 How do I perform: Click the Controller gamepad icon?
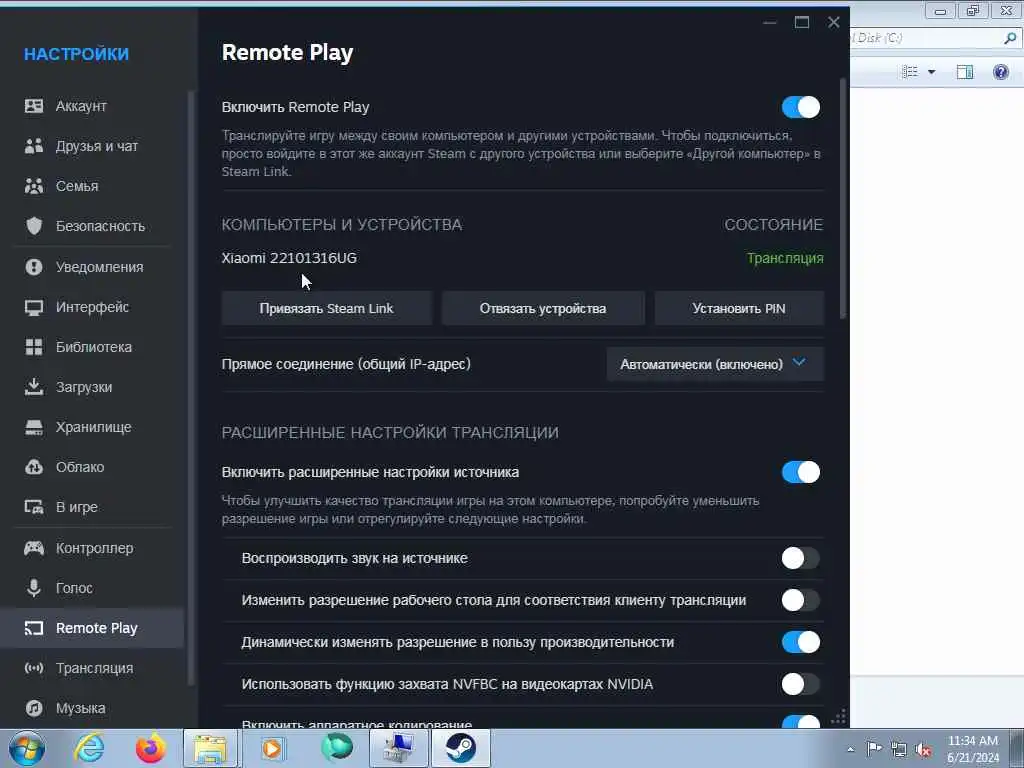point(34,548)
